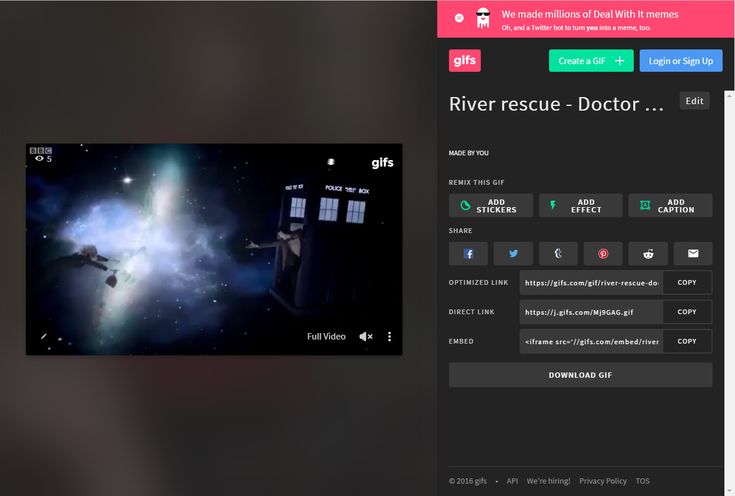This screenshot has height=496, width=735.
Task: Share the GIF on Reddit
Action: [x=648, y=254]
